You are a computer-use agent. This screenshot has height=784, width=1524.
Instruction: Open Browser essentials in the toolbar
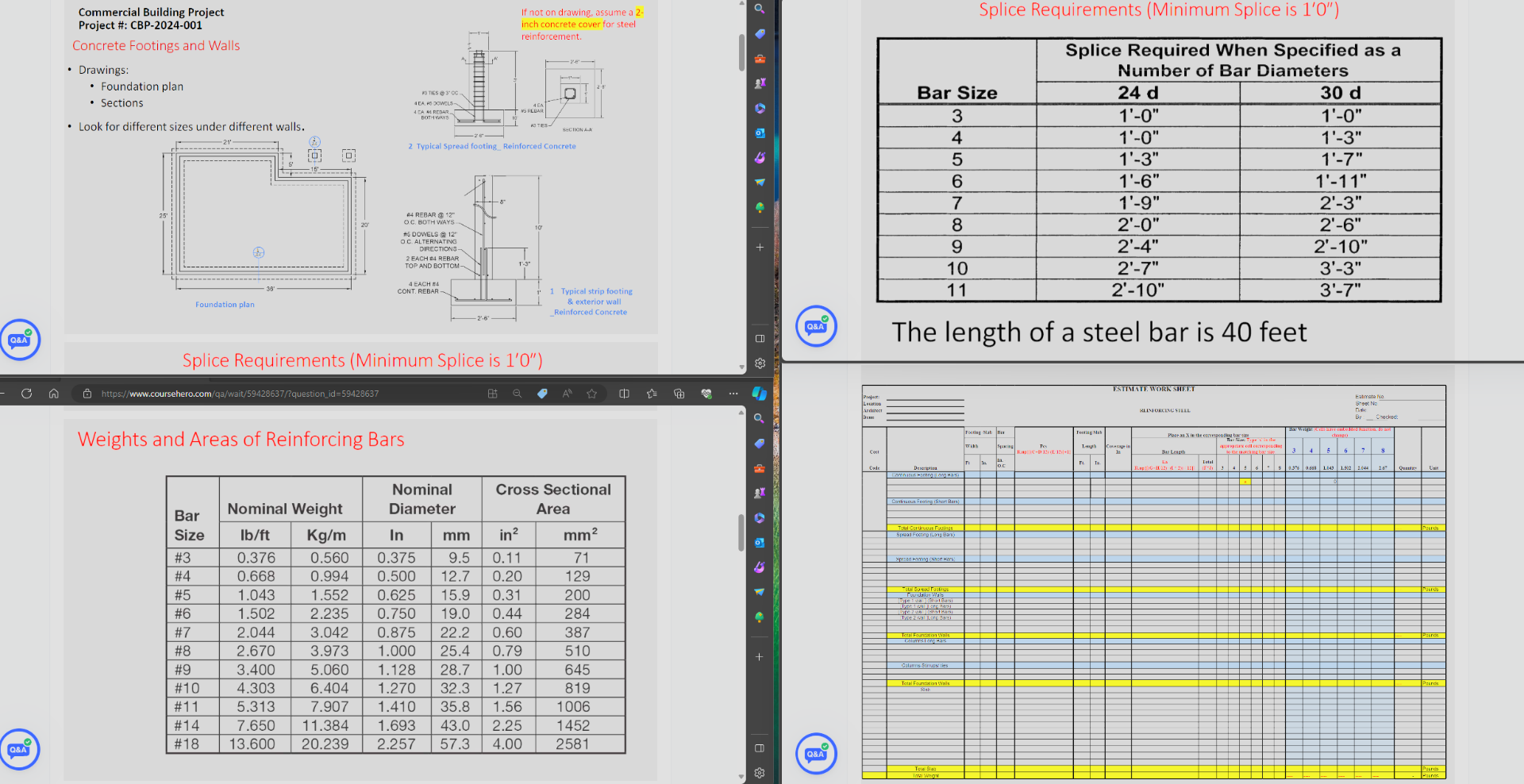[706, 393]
